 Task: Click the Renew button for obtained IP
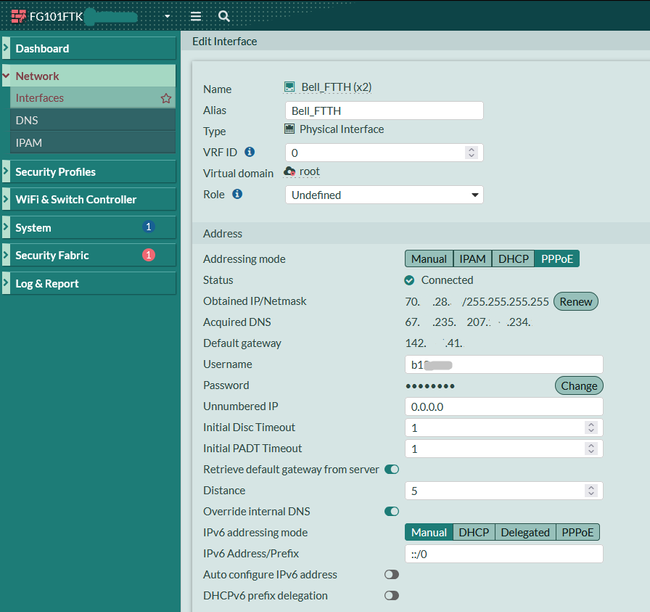pos(575,301)
